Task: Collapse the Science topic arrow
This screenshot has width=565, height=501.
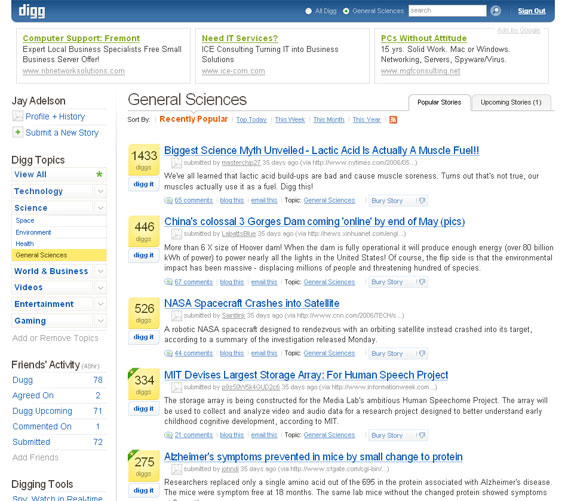Action: 101,208
